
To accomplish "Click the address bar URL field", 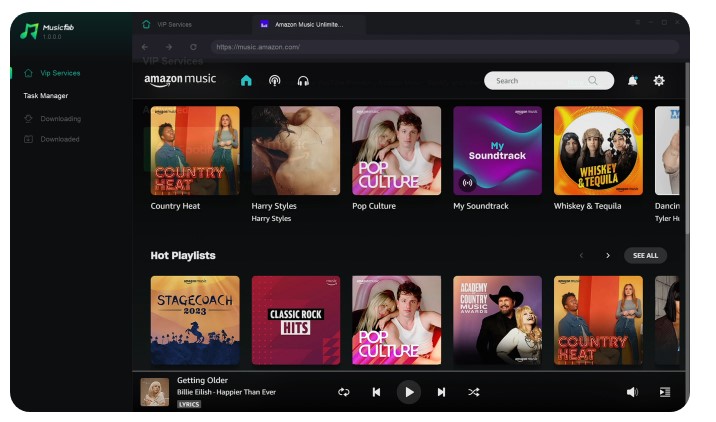I will point(444,47).
